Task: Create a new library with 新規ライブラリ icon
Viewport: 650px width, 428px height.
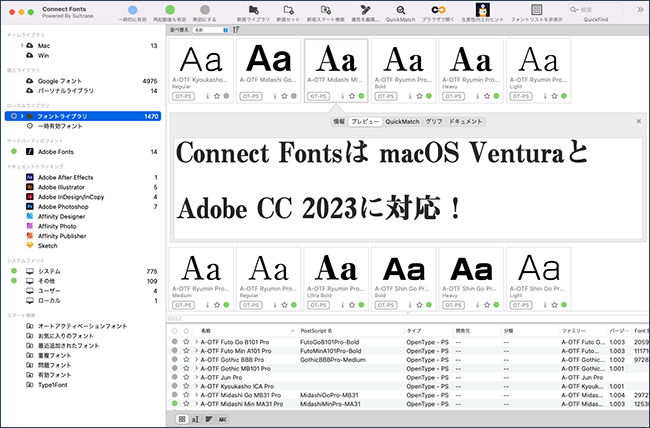Action: (253, 10)
